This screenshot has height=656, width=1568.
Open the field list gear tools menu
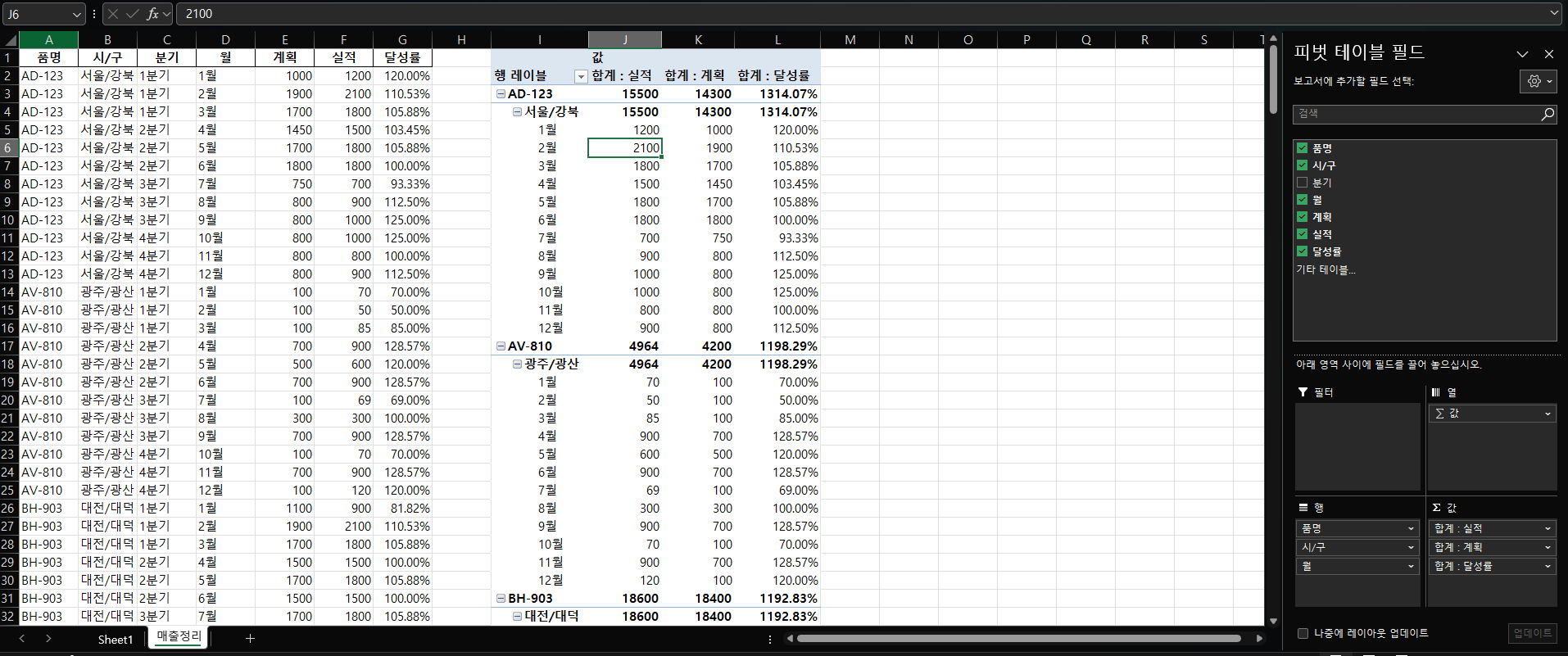coord(1539,81)
